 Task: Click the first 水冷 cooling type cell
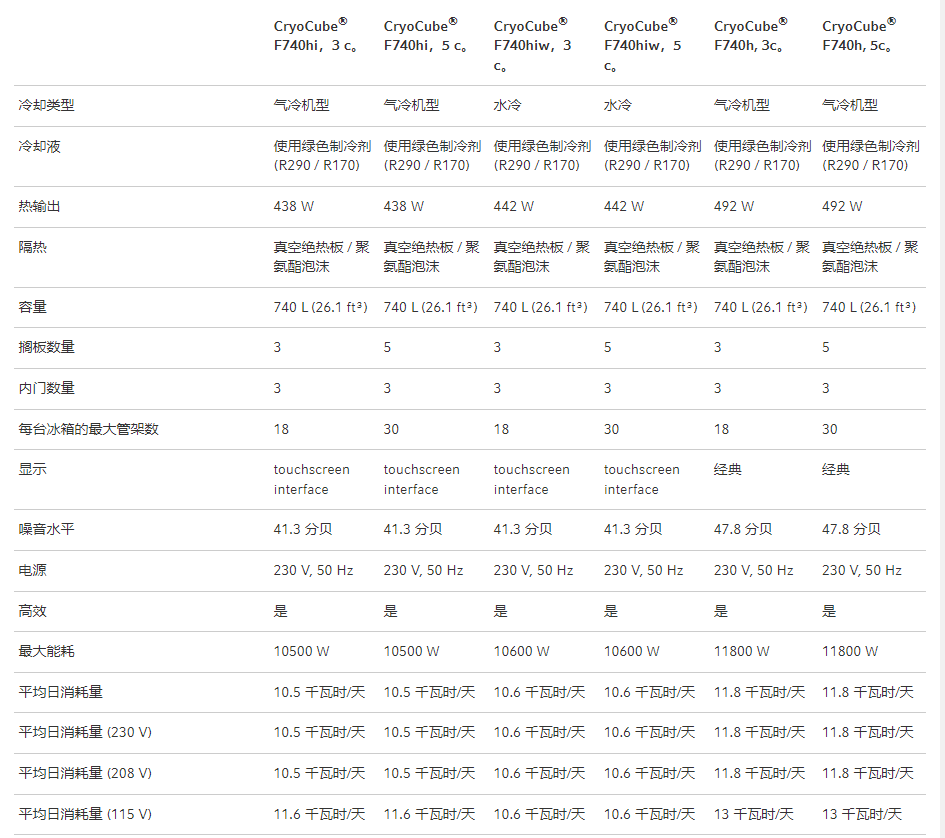coord(507,106)
